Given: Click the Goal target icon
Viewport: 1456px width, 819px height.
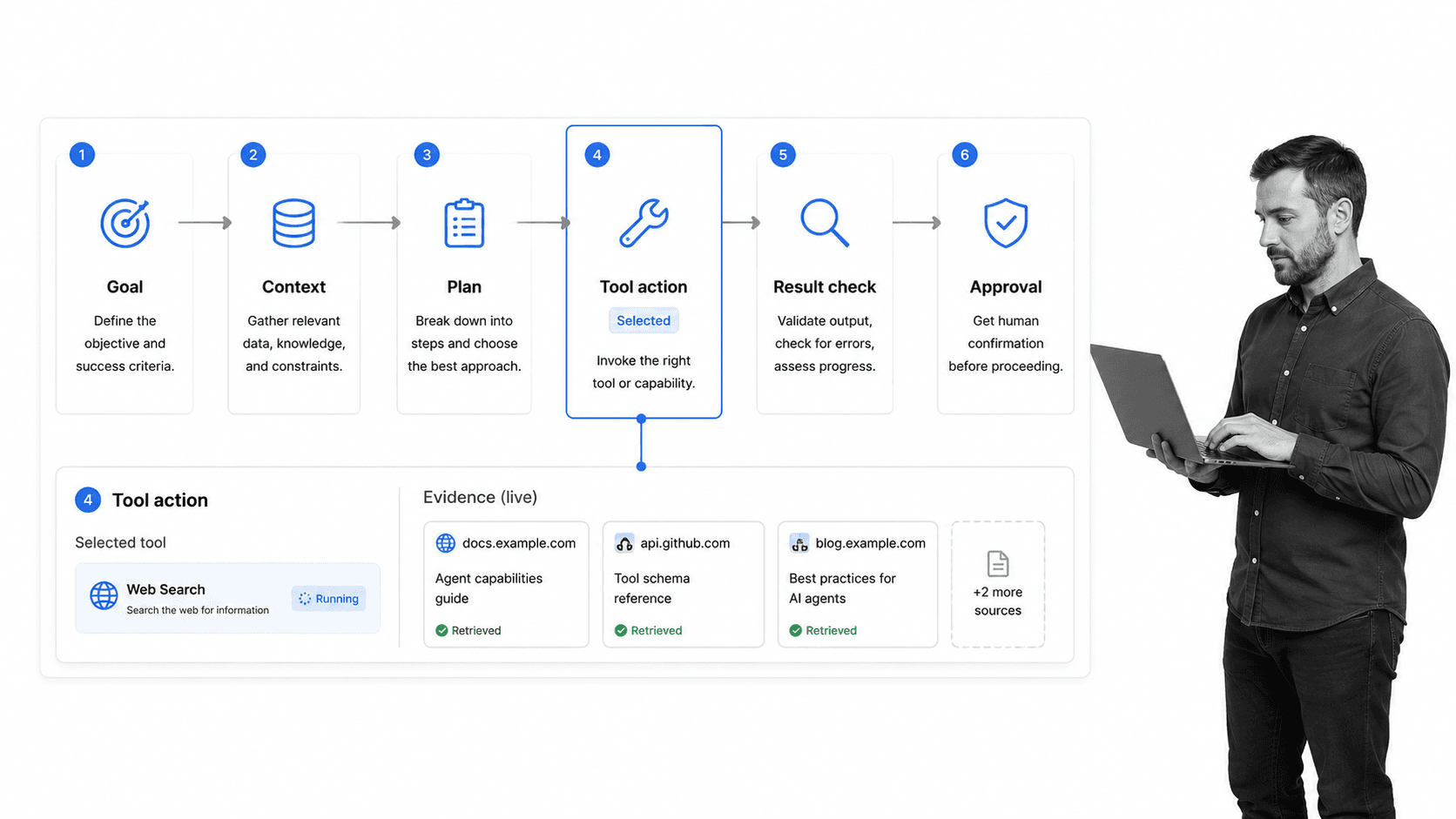Looking at the screenshot, I should [125, 223].
